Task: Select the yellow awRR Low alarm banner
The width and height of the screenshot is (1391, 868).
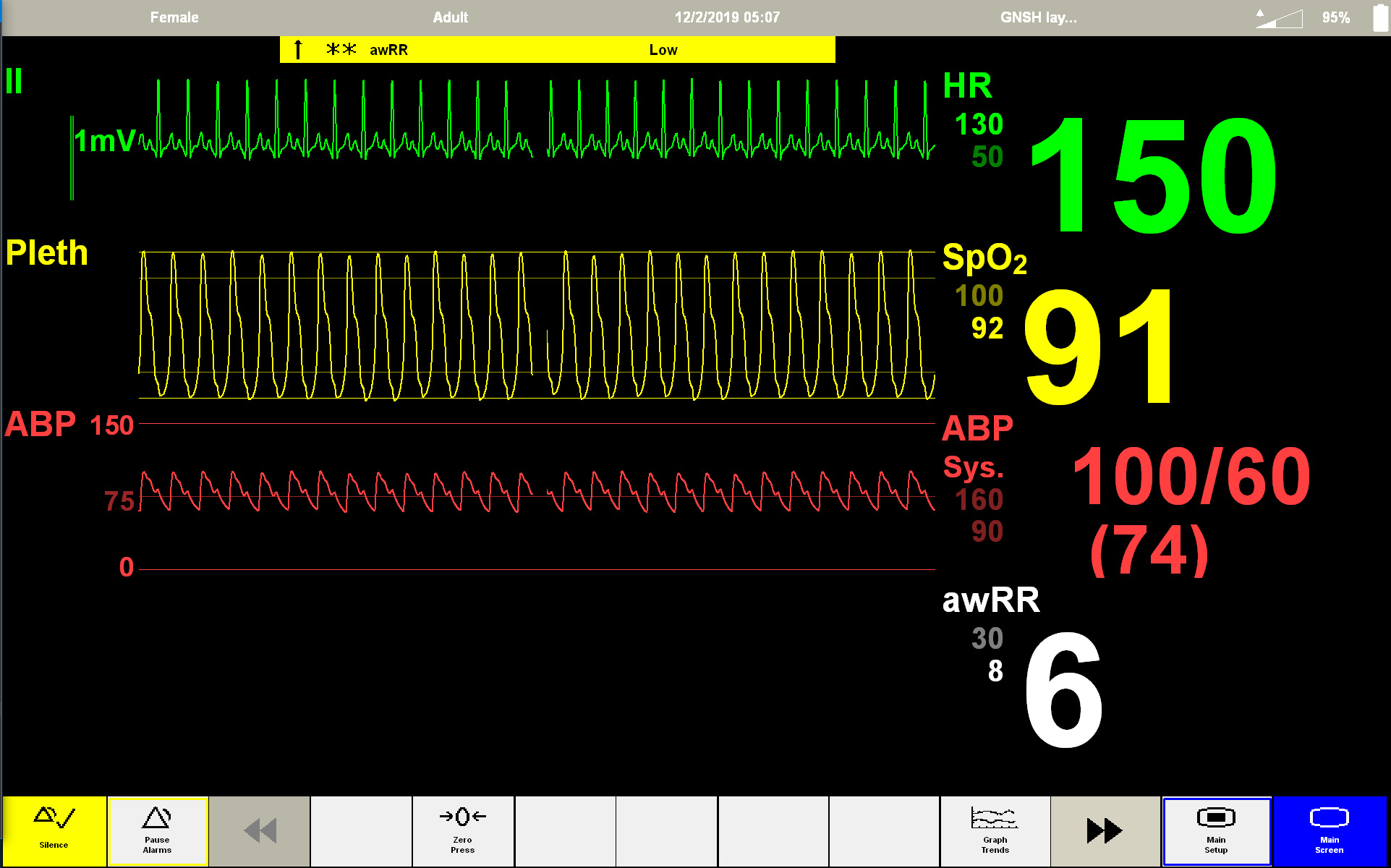Action: [x=557, y=50]
